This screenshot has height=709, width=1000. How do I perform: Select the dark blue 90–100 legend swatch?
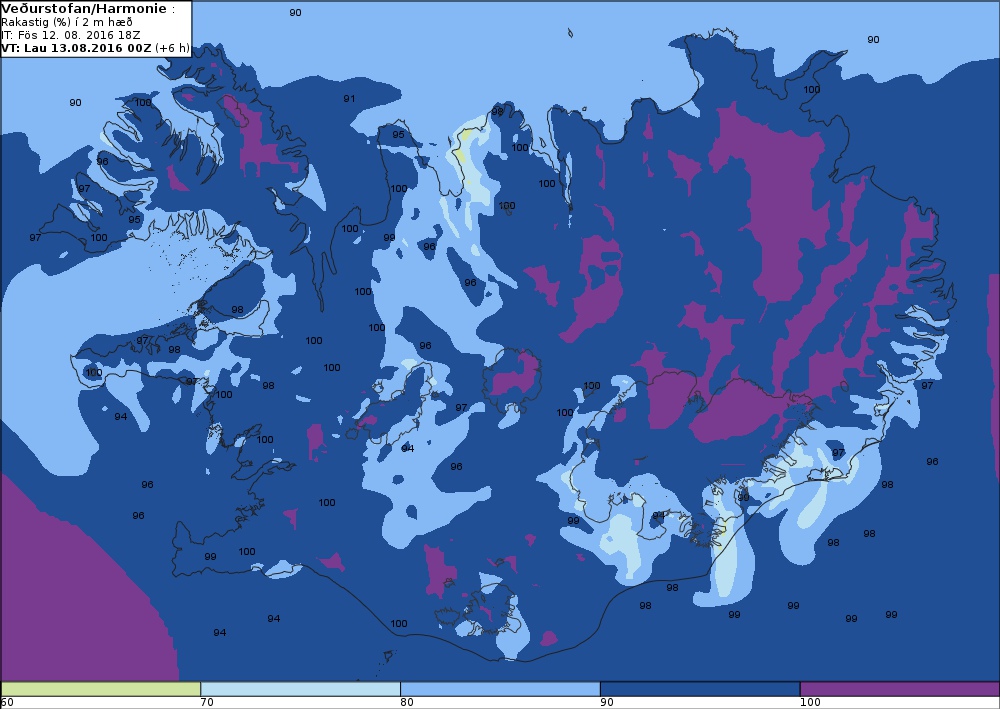700,689
